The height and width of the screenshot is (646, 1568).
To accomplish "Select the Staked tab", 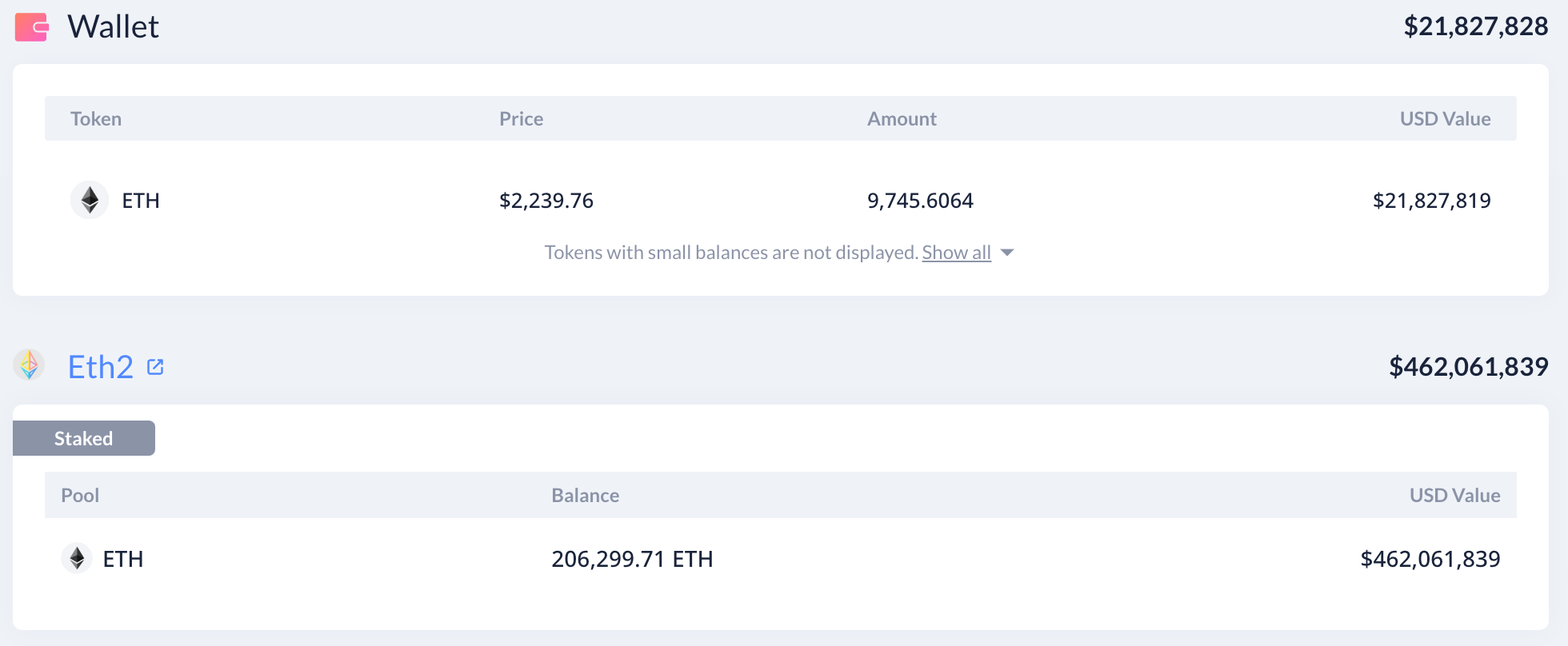I will [x=84, y=438].
